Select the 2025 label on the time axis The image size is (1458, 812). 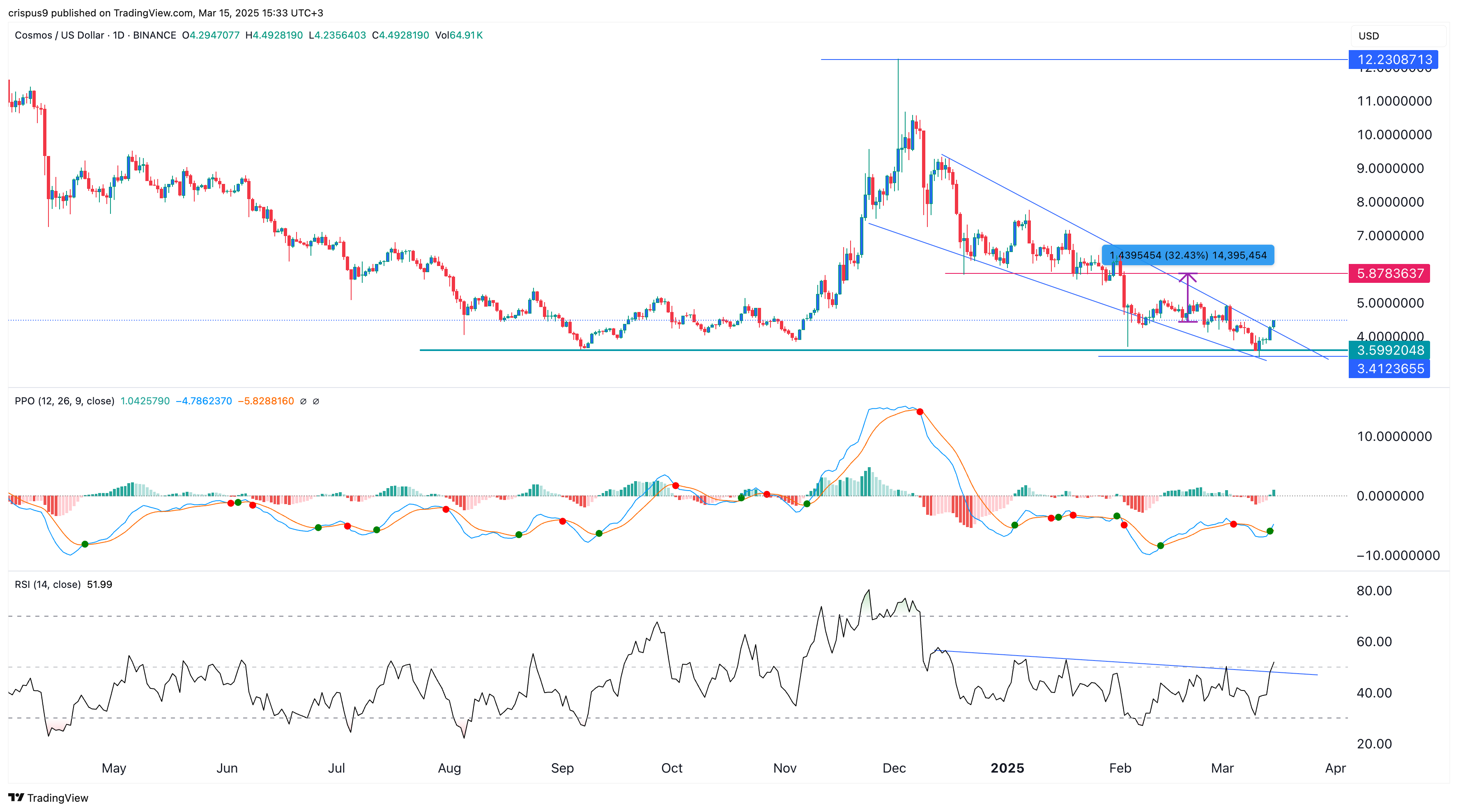coord(1007,768)
